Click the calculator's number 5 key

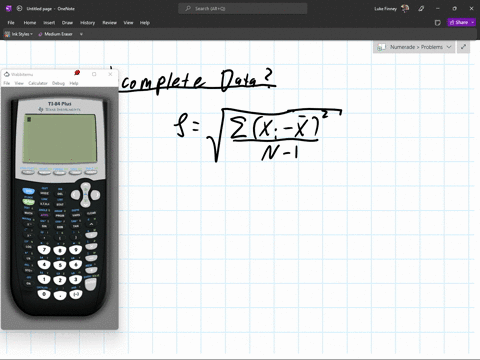pyautogui.click(x=60, y=265)
